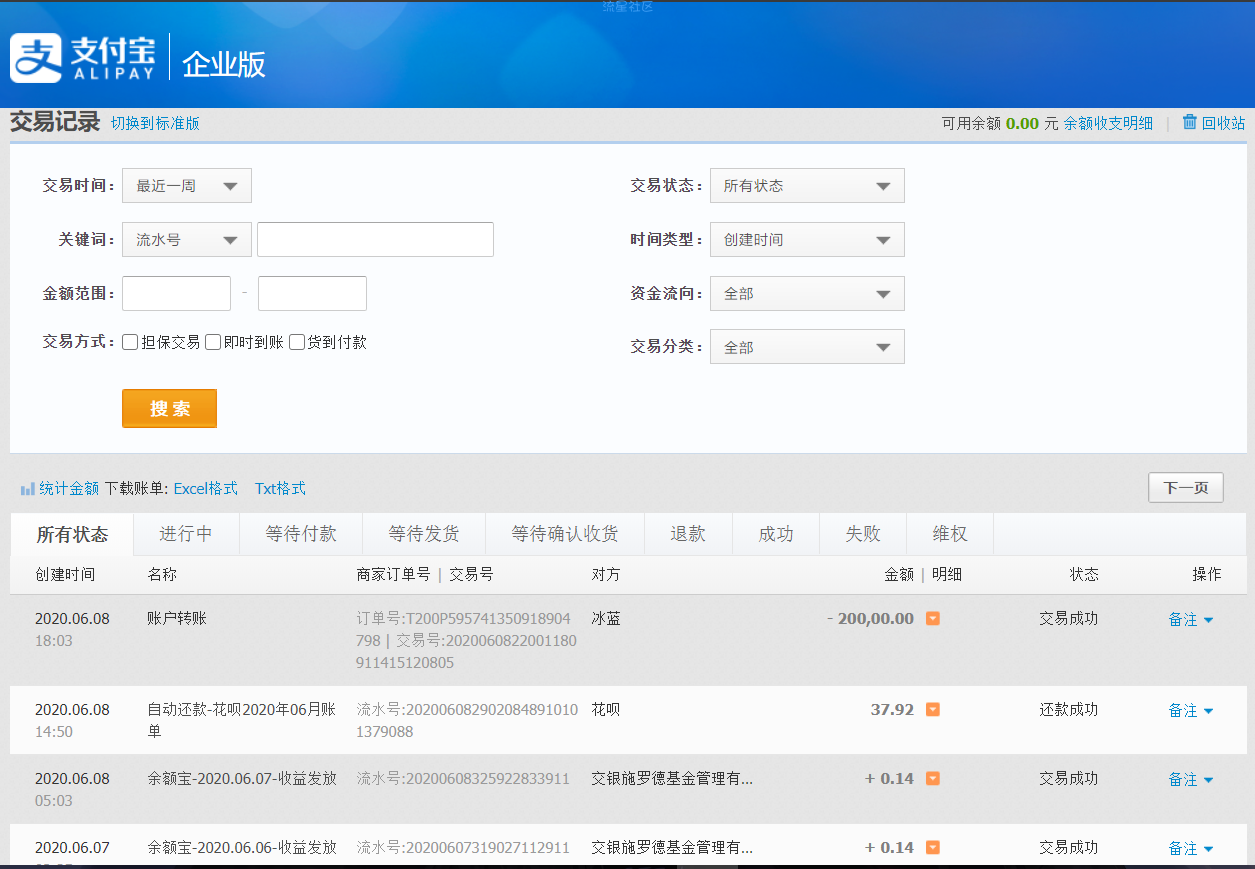
Task: Switch to the 等待发货 tab
Action: [x=424, y=534]
